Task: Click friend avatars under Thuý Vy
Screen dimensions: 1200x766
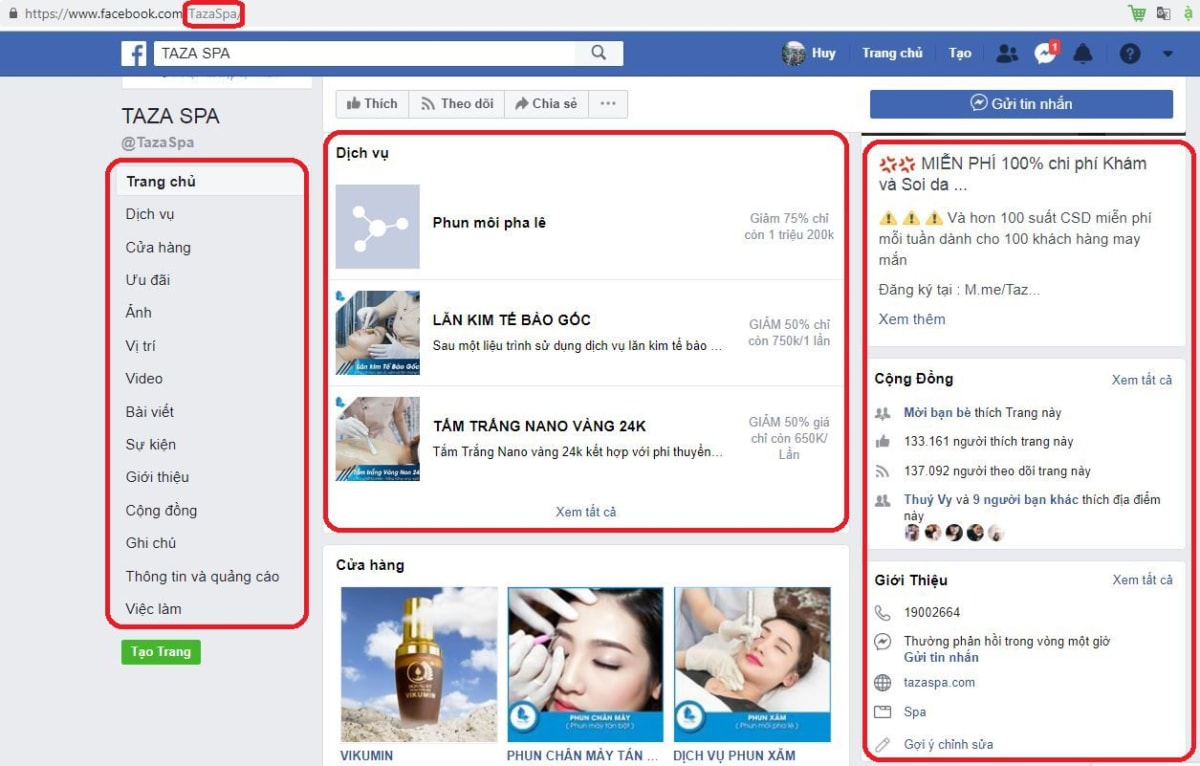Action: (x=953, y=533)
